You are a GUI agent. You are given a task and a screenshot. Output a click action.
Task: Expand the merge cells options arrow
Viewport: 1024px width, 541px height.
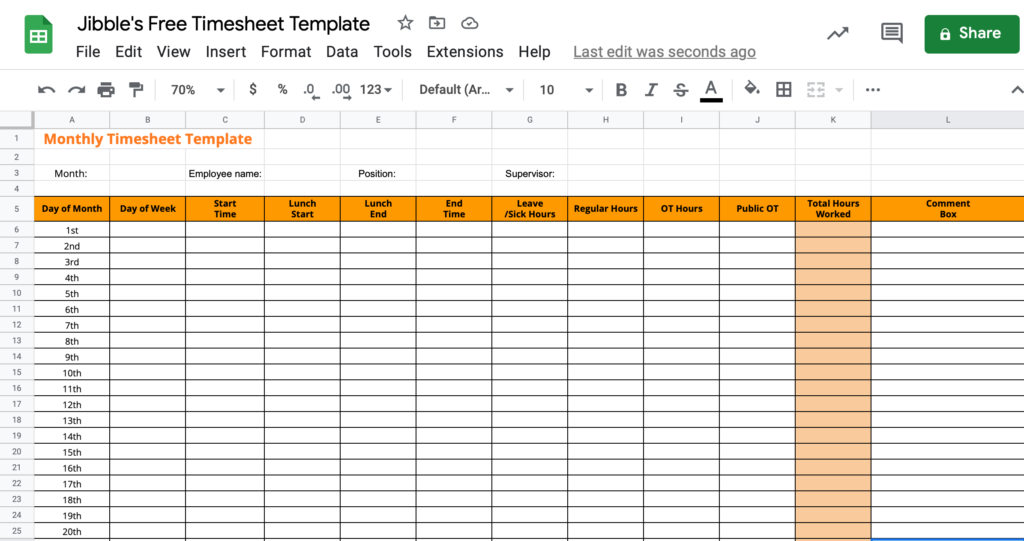pyautogui.click(x=839, y=90)
